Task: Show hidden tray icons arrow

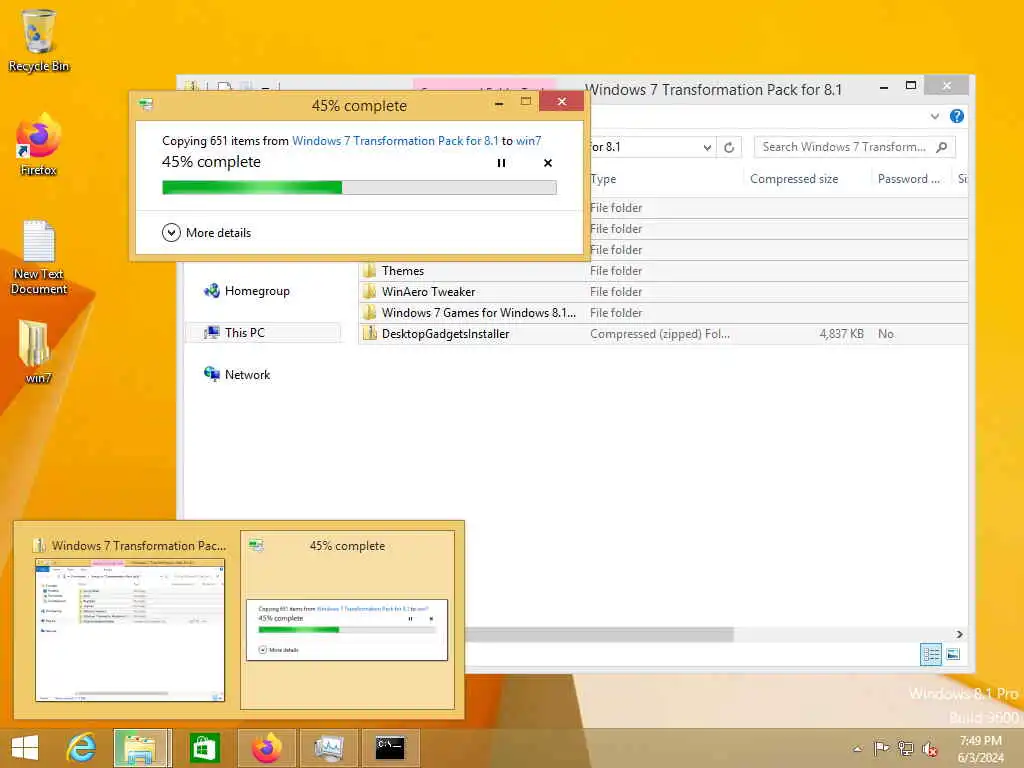Action: 857,749
